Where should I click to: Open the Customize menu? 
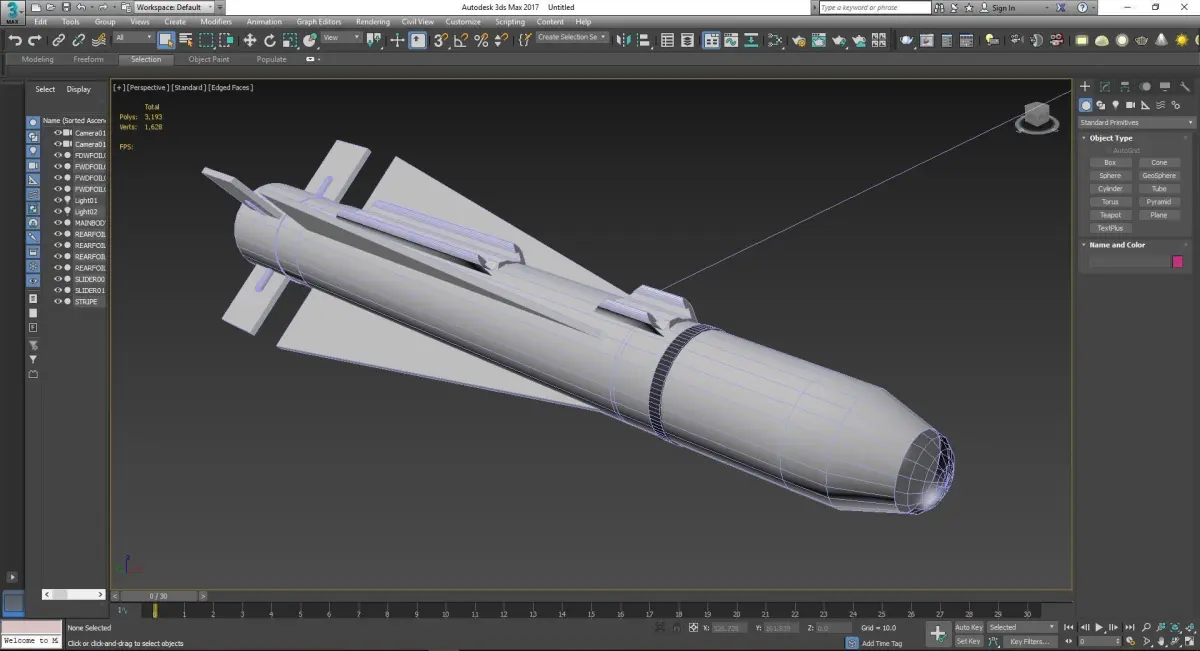(463, 21)
